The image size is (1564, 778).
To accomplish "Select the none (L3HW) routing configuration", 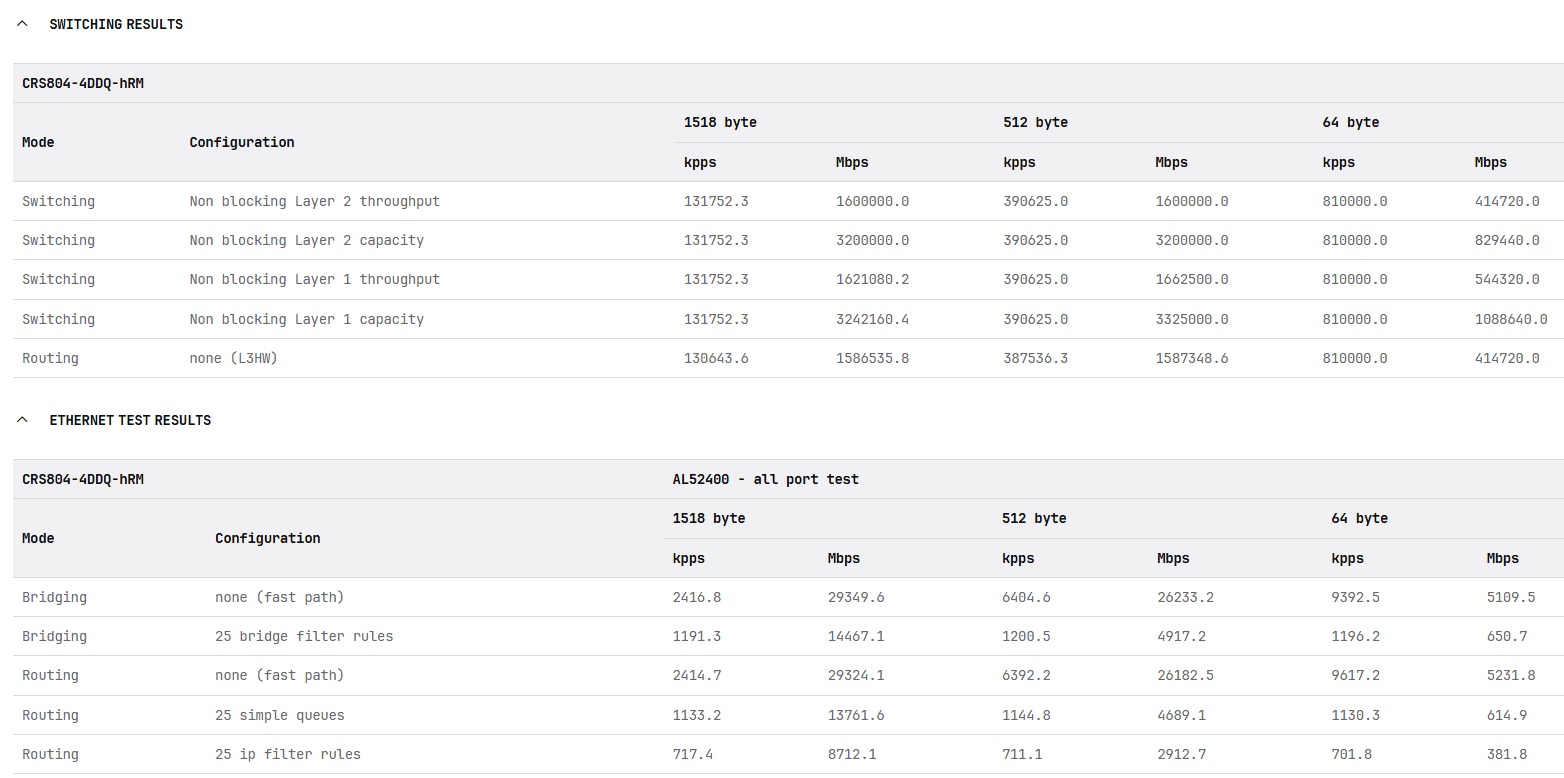I will click(233, 358).
